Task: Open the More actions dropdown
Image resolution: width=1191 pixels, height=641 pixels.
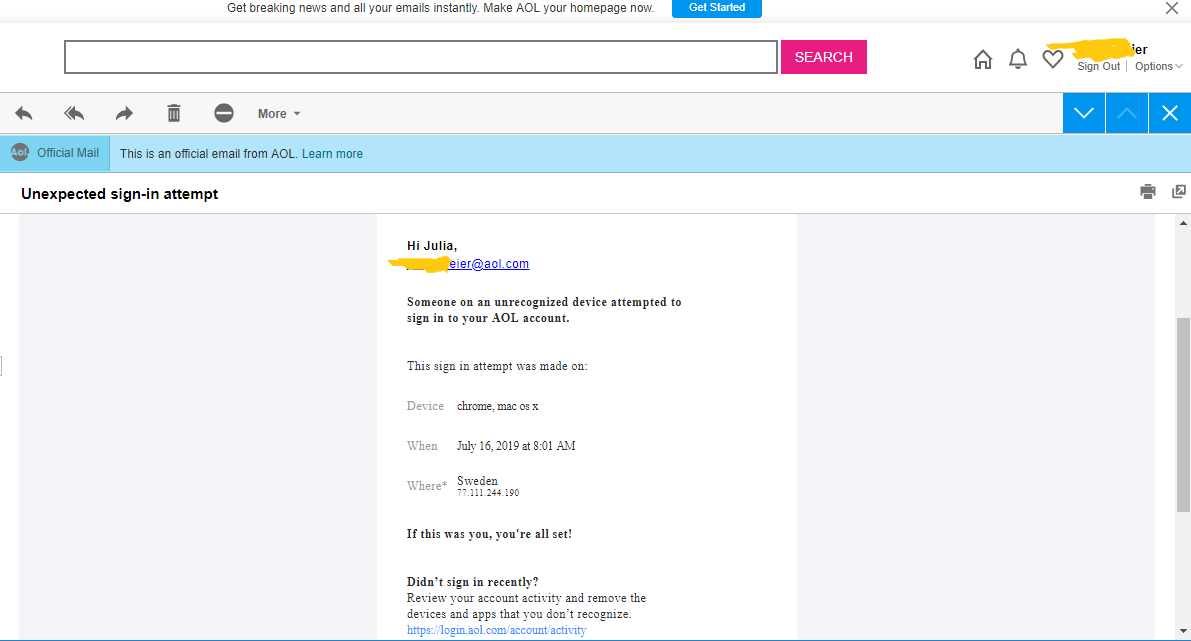Action: point(279,114)
